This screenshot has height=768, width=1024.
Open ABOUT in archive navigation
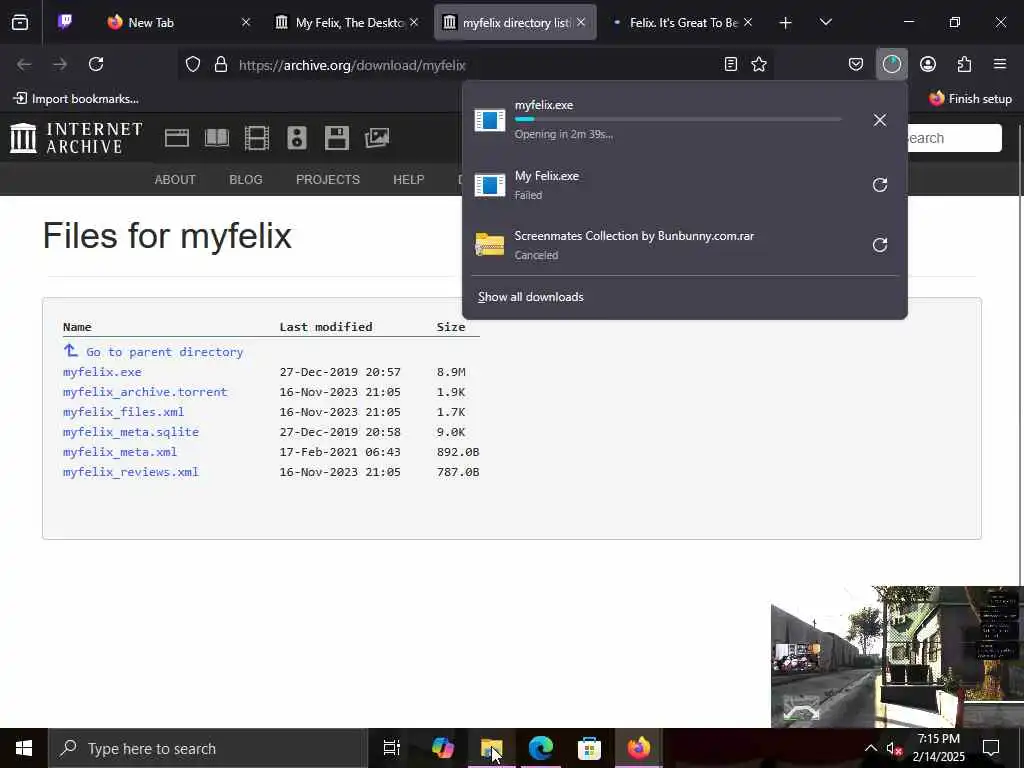[175, 180]
